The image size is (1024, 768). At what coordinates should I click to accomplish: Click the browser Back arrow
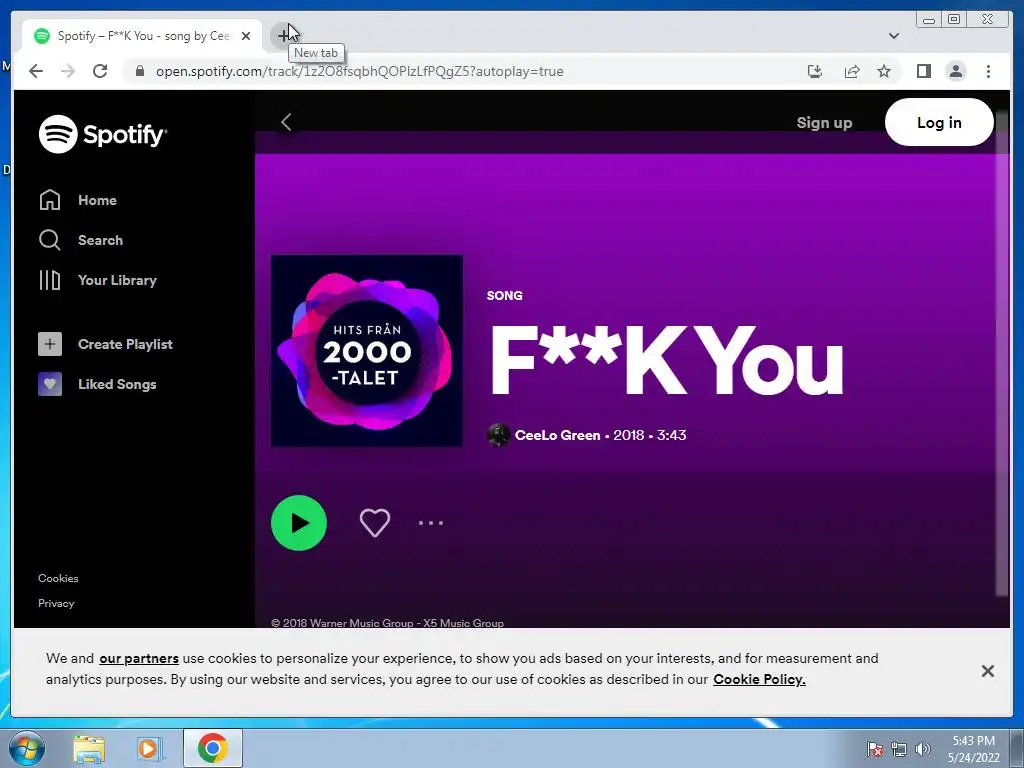36,71
